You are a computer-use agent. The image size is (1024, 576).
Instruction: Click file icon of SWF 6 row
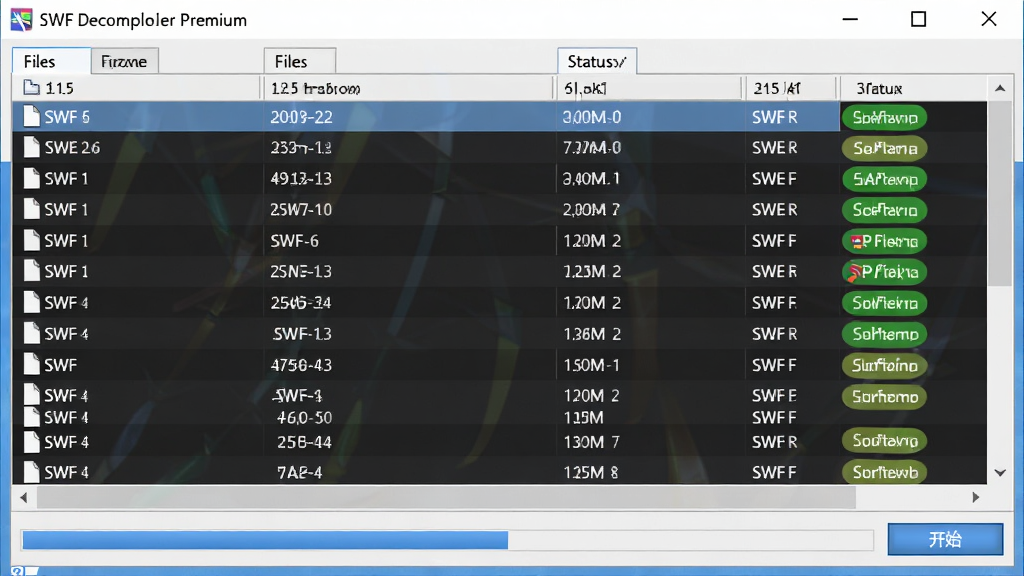[x=31, y=116]
